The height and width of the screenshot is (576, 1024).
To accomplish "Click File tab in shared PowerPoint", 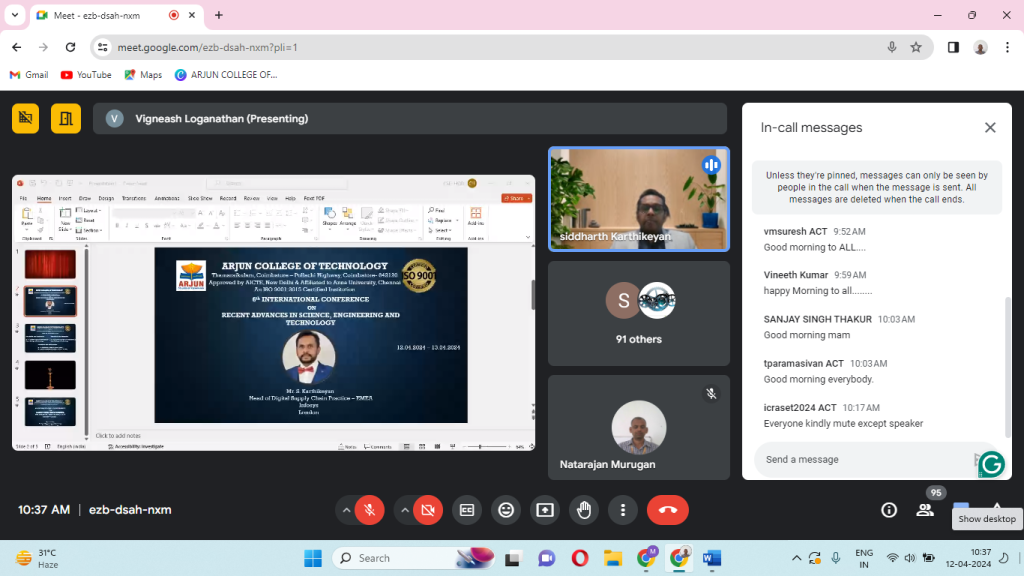I will [x=23, y=198].
